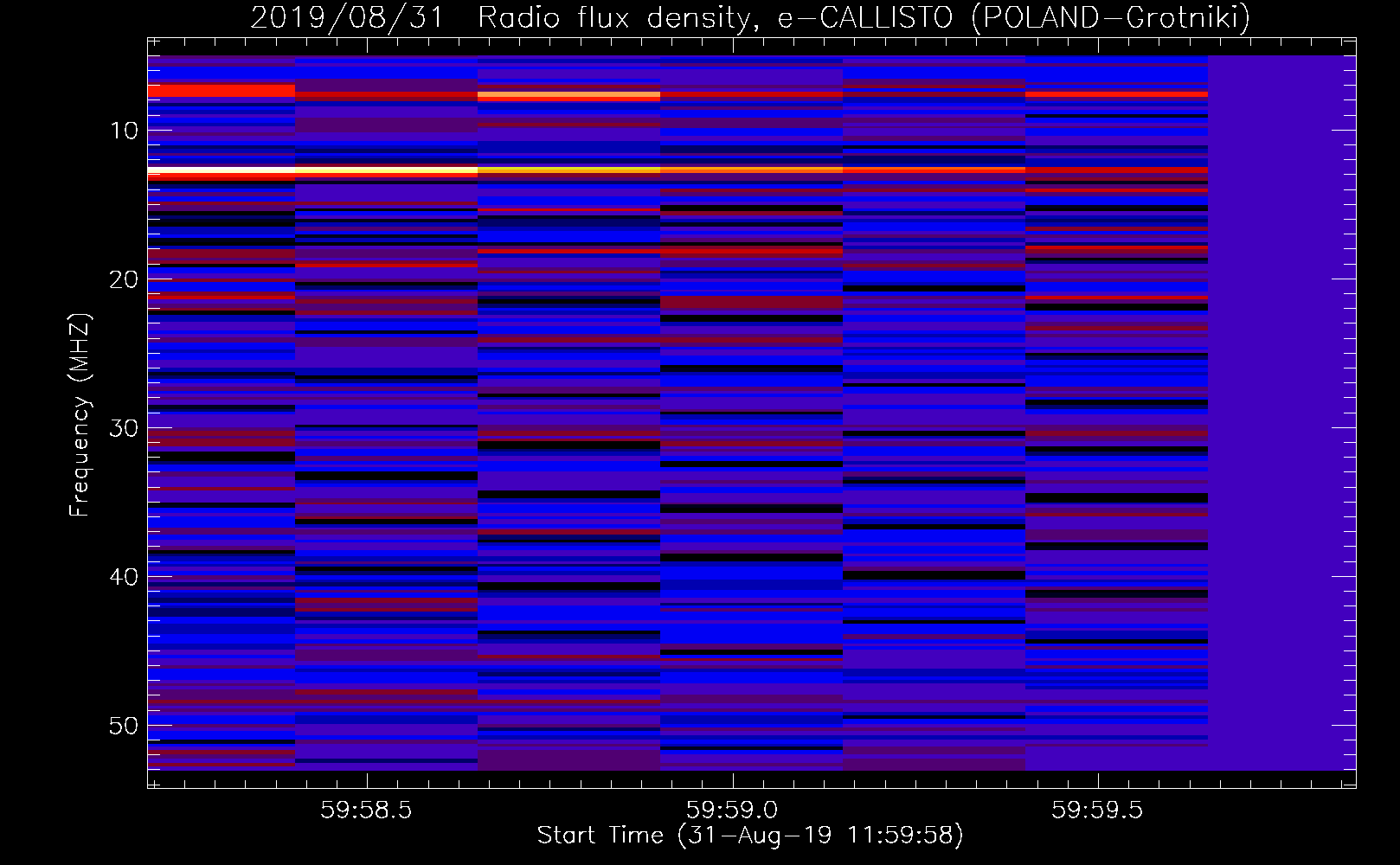Click the plot title mentioning e-CALLISTO POLAND-Grotniki
The width and height of the screenshot is (1400, 865).
750,16
